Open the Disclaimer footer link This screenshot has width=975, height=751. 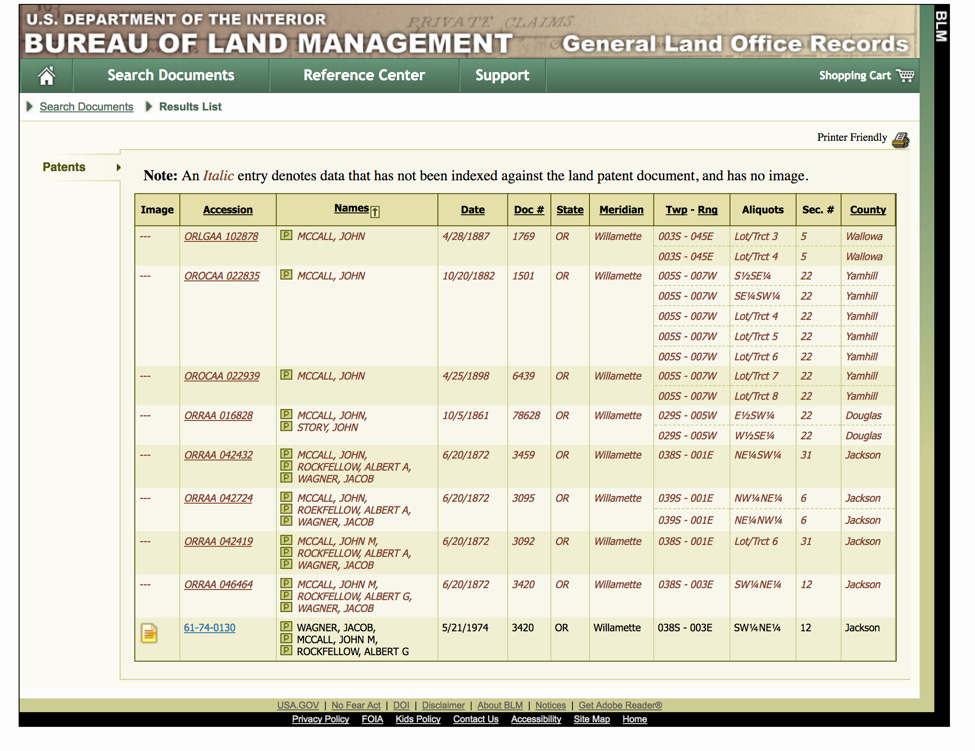443,705
